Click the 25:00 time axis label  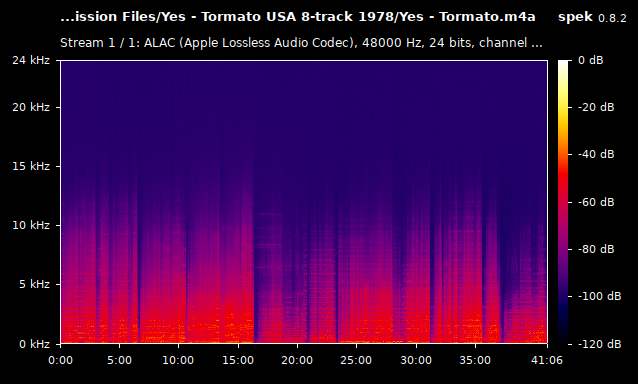(x=356, y=360)
